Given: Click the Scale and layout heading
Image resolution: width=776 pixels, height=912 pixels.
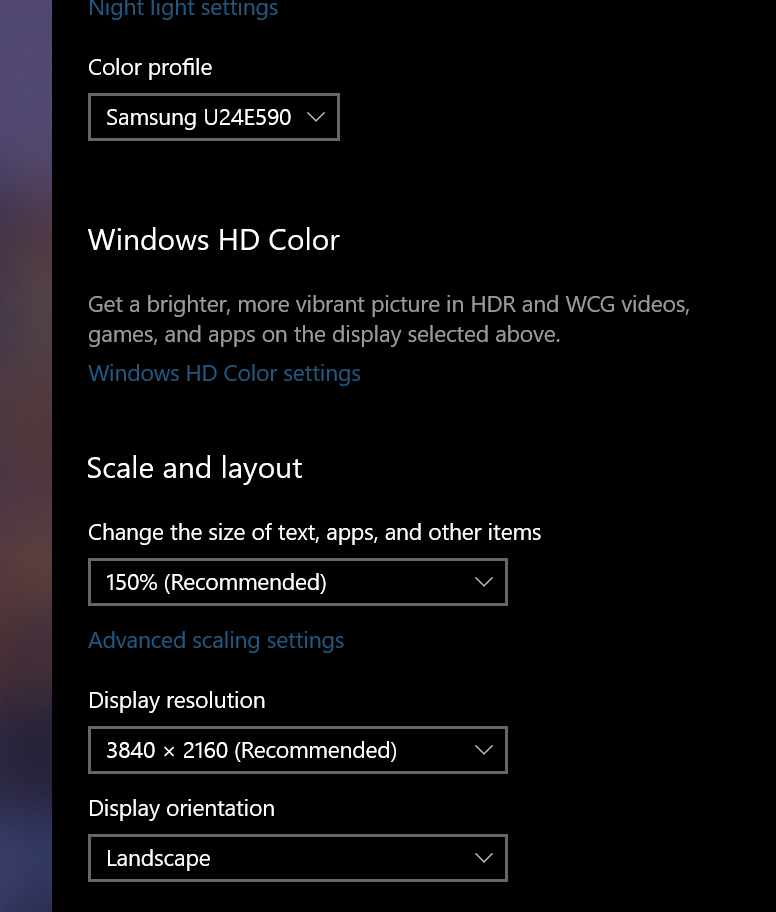Looking at the screenshot, I should click(x=195, y=468).
